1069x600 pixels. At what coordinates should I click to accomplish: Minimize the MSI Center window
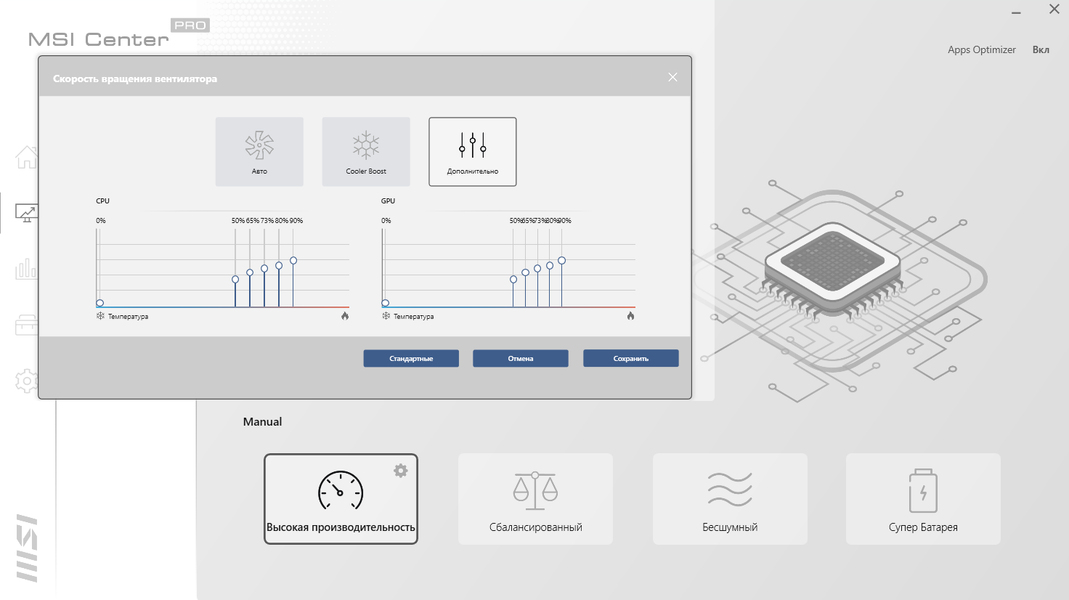1016,12
